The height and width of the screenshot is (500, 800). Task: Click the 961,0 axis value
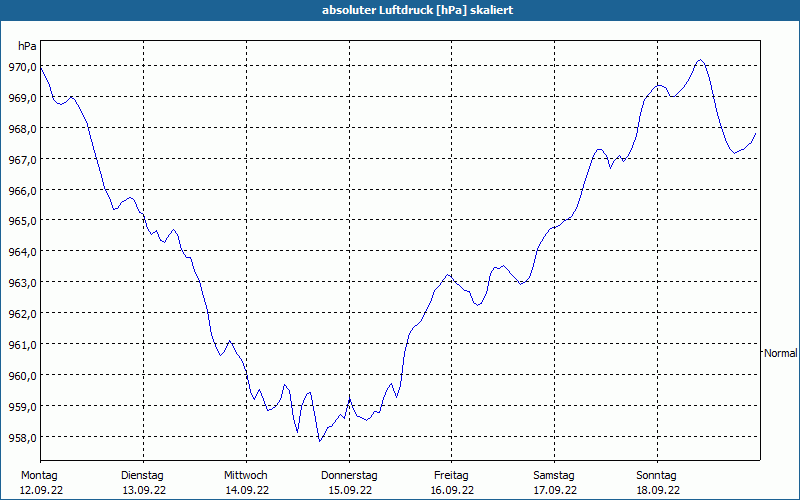point(22,345)
